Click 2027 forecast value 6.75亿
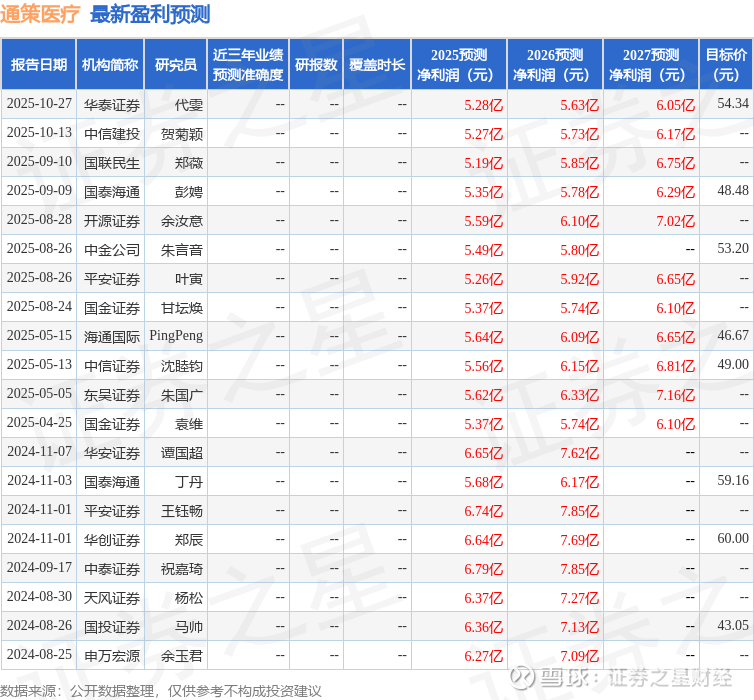The width and height of the screenshot is (754, 700). coord(676,163)
